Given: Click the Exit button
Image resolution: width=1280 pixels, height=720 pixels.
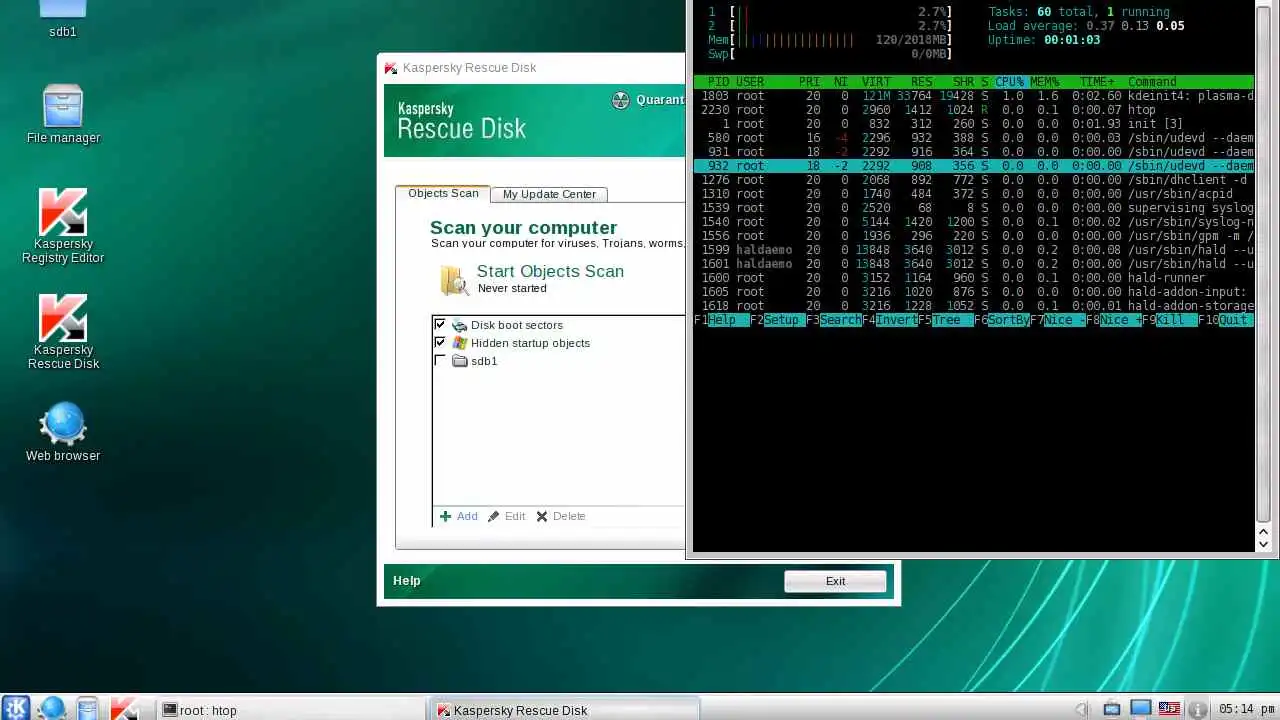Looking at the screenshot, I should [835, 581].
